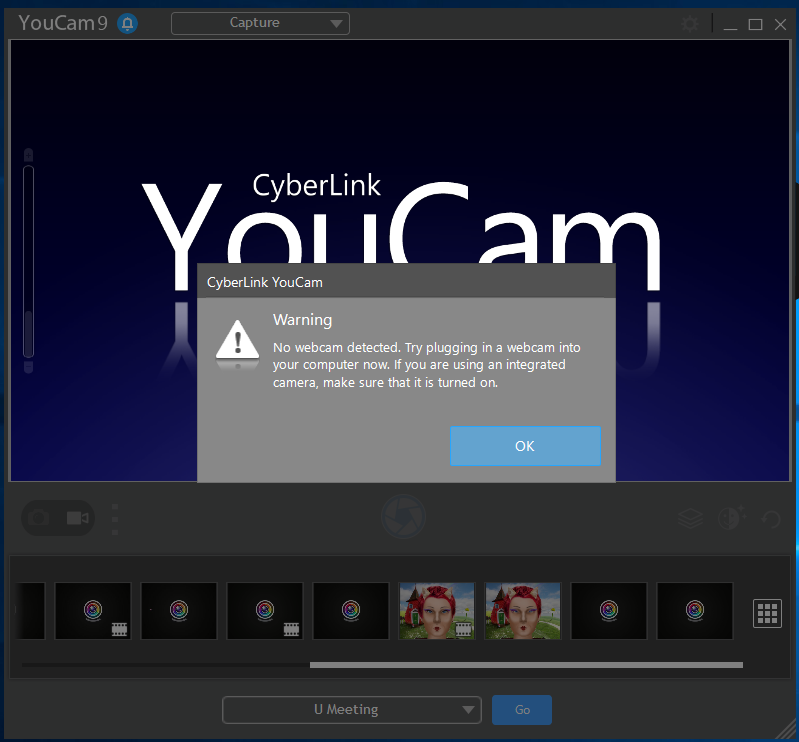Close the YouCam window
This screenshot has width=799, height=742.
click(x=780, y=24)
